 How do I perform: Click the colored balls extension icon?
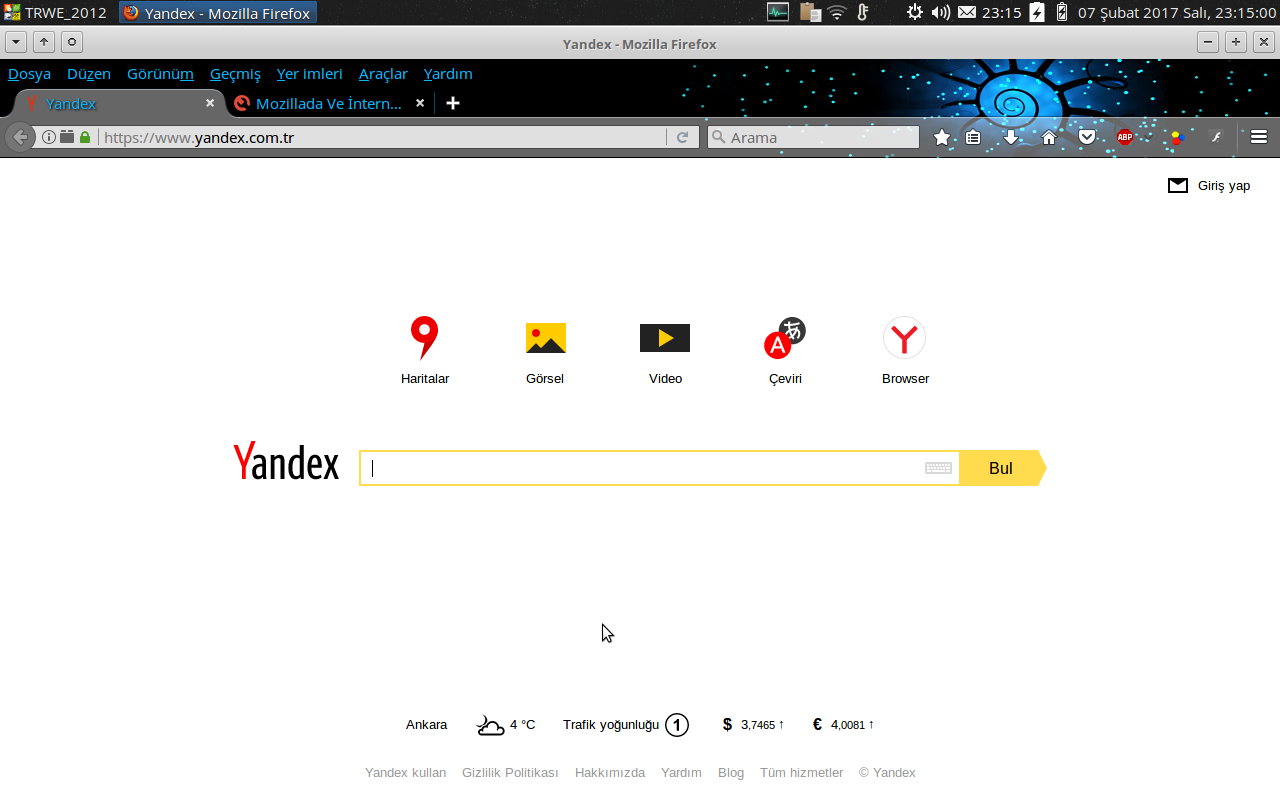pyautogui.click(x=1178, y=137)
